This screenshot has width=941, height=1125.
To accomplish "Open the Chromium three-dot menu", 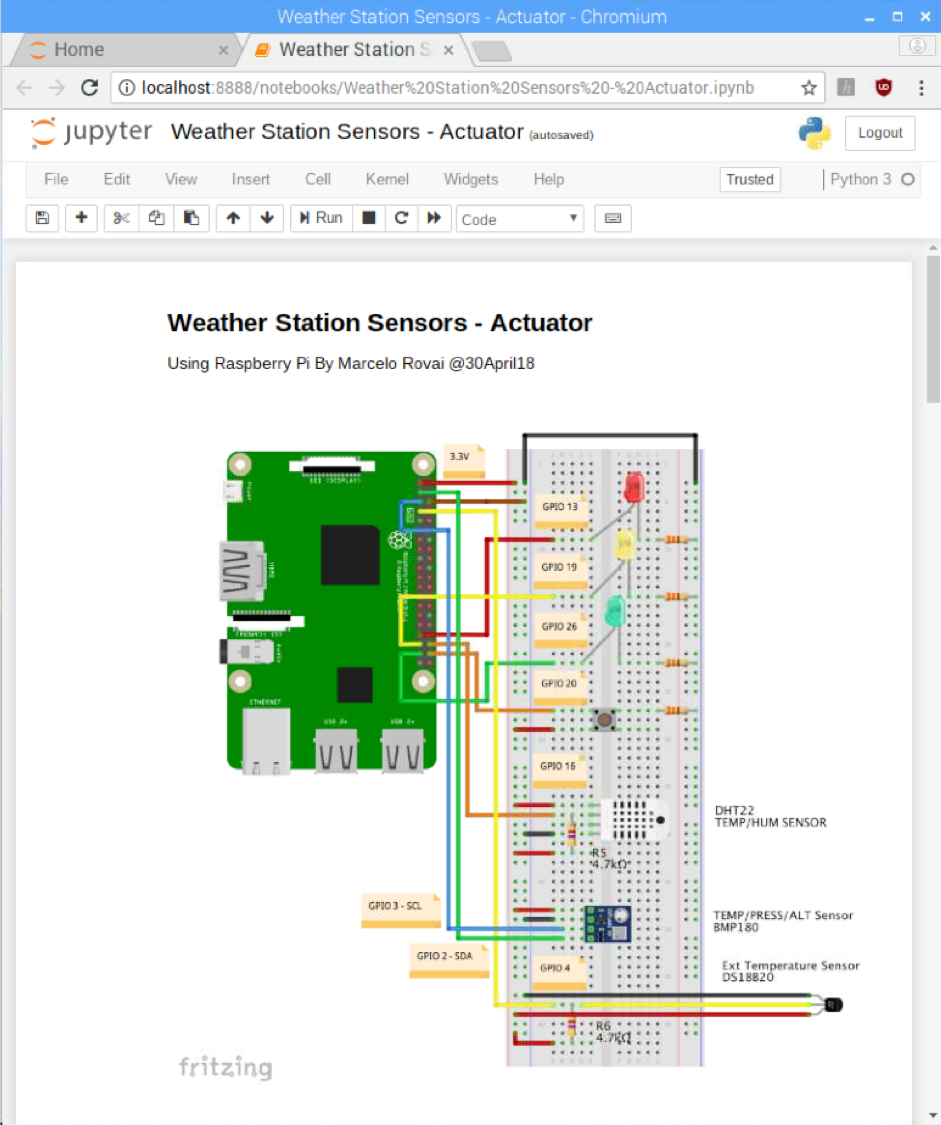I will point(921,88).
